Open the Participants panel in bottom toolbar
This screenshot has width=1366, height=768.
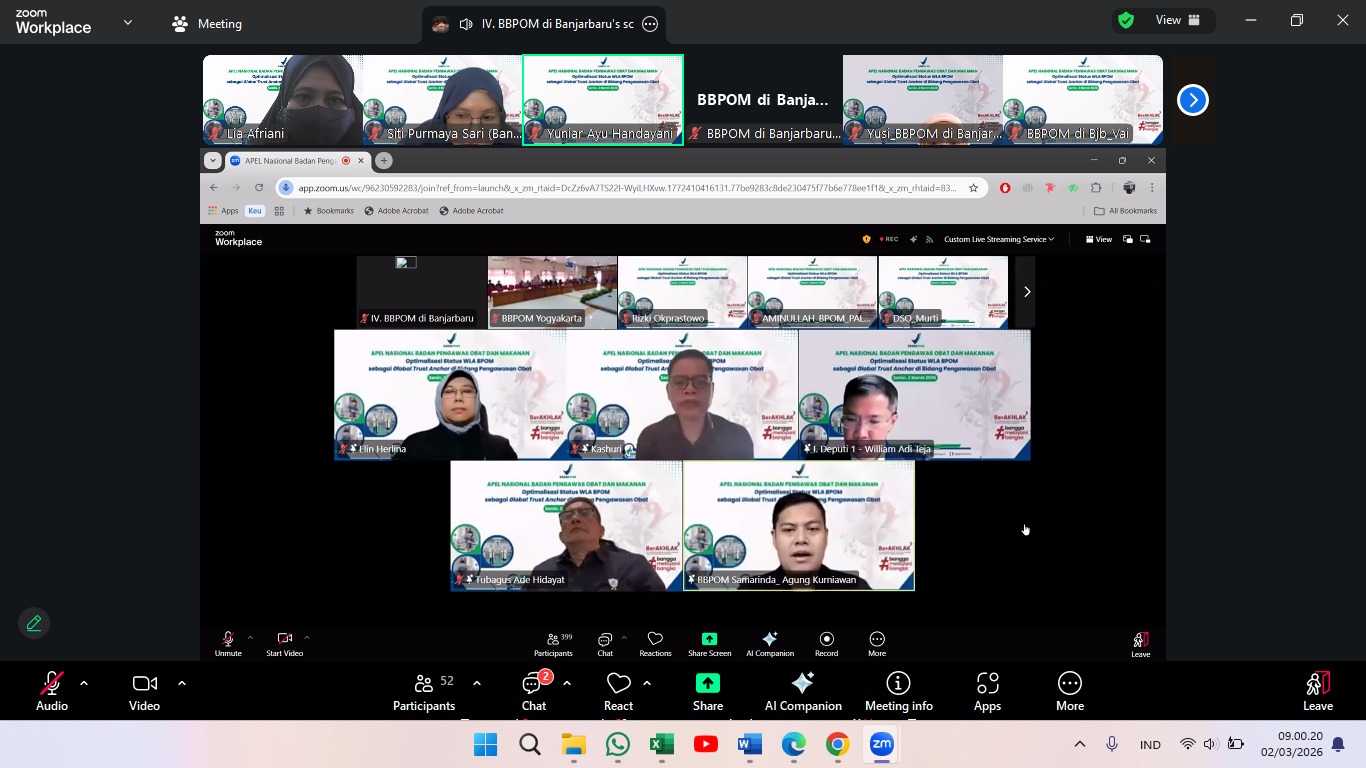coord(424,692)
